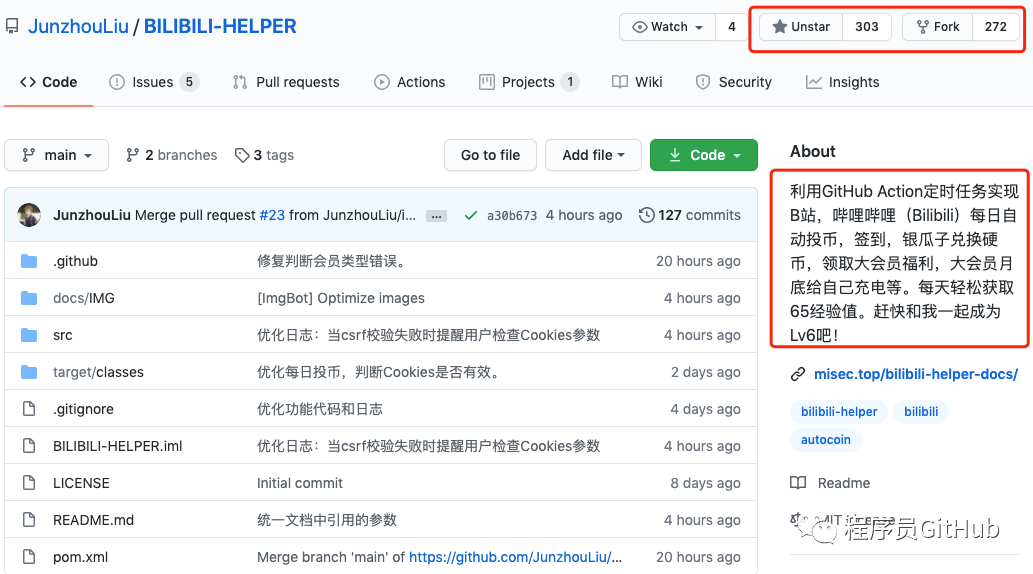Open the docs/IMG folder
Viewport: 1033px width, 574px height.
(84, 299)
